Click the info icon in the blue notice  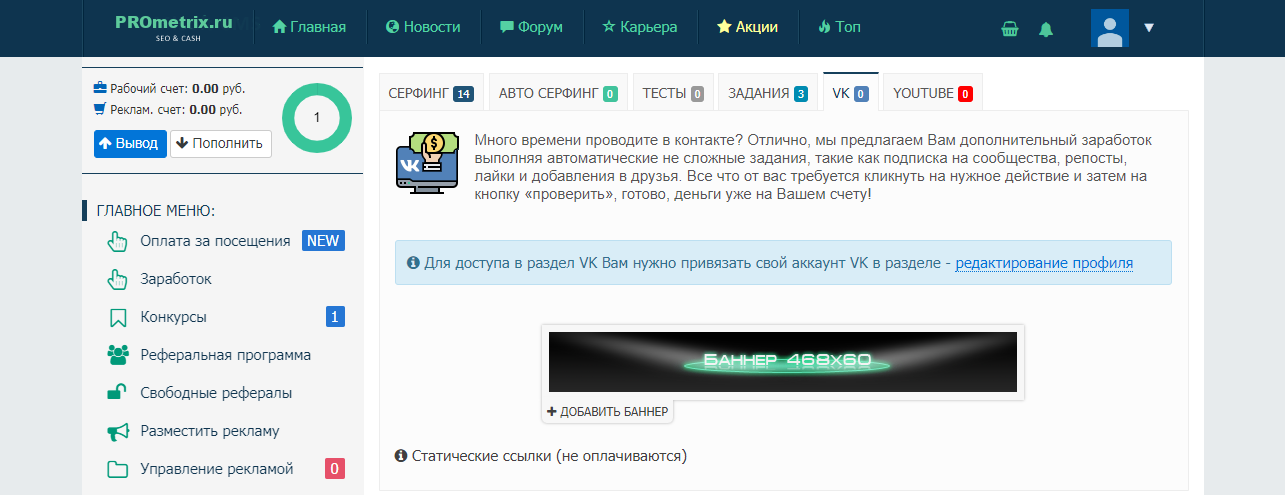pyautogui.click(x=414, y=263)
